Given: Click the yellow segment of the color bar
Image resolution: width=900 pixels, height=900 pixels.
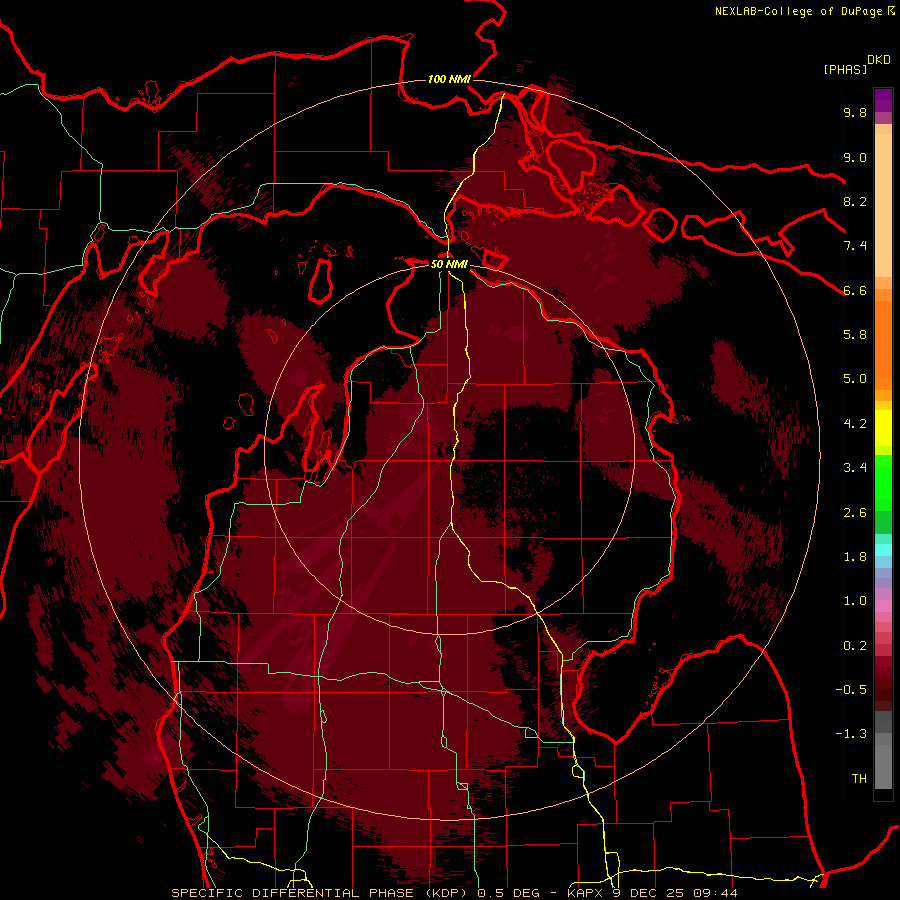Looking at the screenshot, I should click(883, 428).
